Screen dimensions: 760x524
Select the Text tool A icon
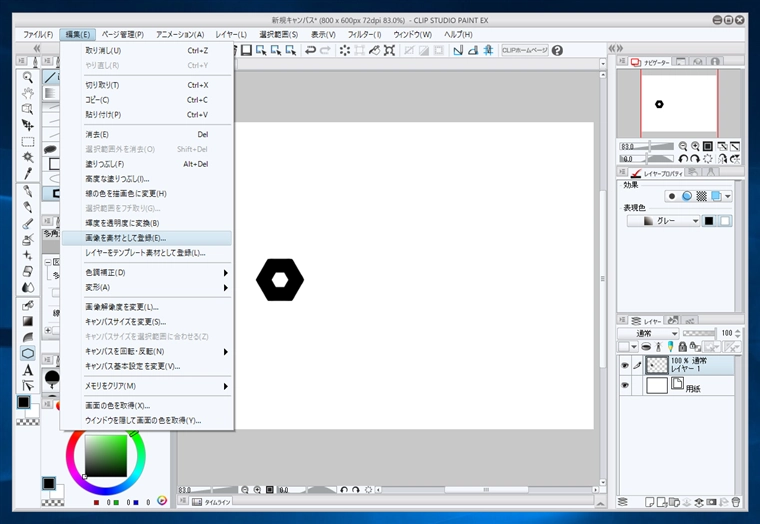point(28,370)
